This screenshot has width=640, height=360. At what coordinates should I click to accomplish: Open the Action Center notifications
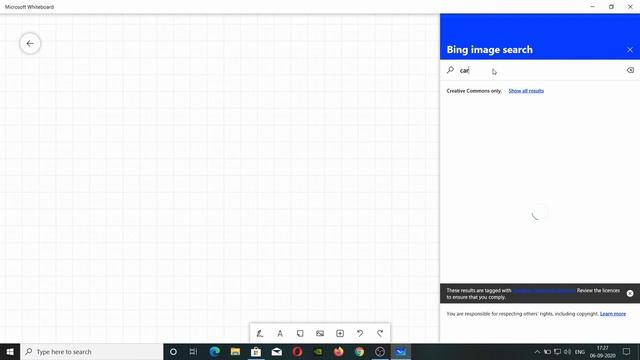[x=627, y=352]
